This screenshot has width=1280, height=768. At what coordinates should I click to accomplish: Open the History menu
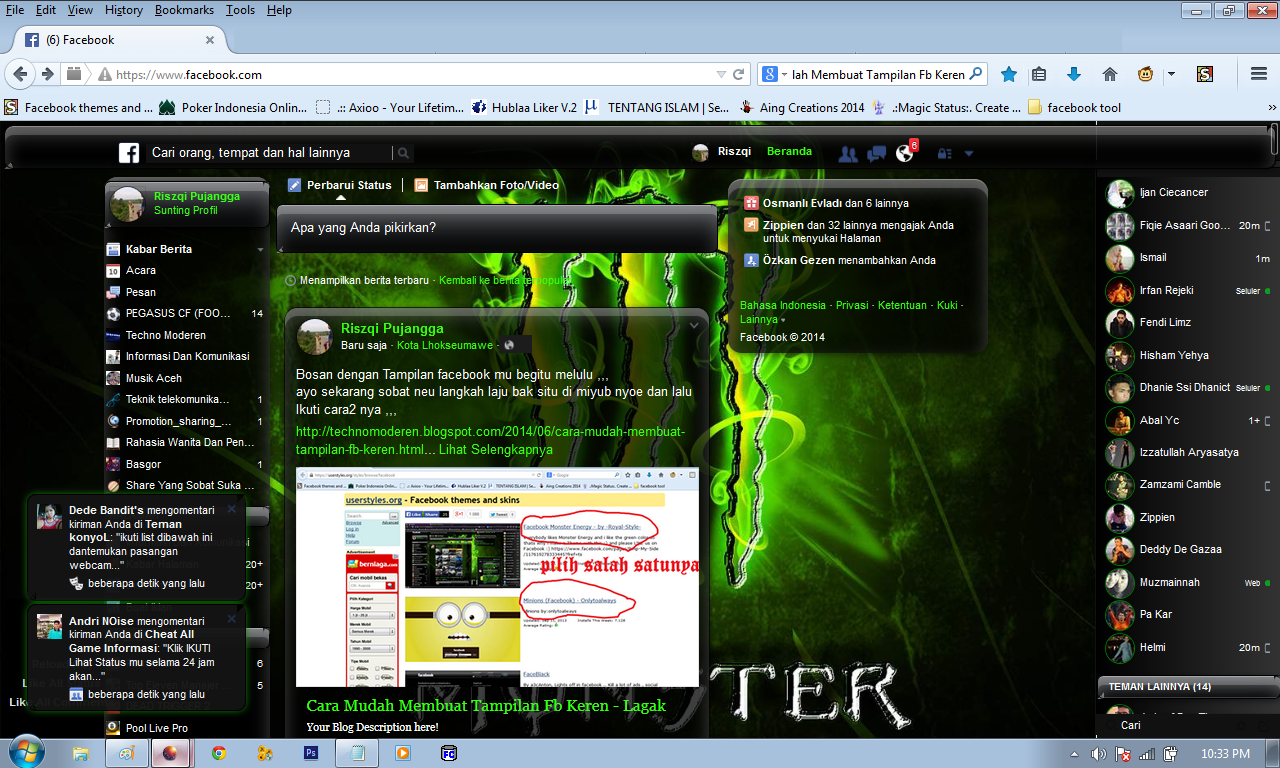(x=123, y=10)
